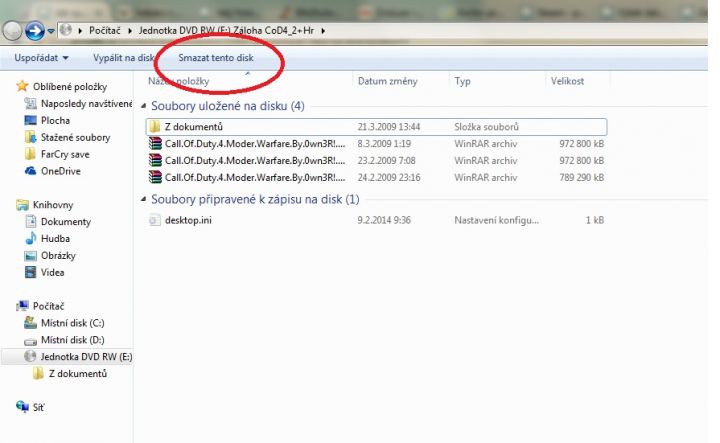Click the Plocha desktop icon

[30, 120]
